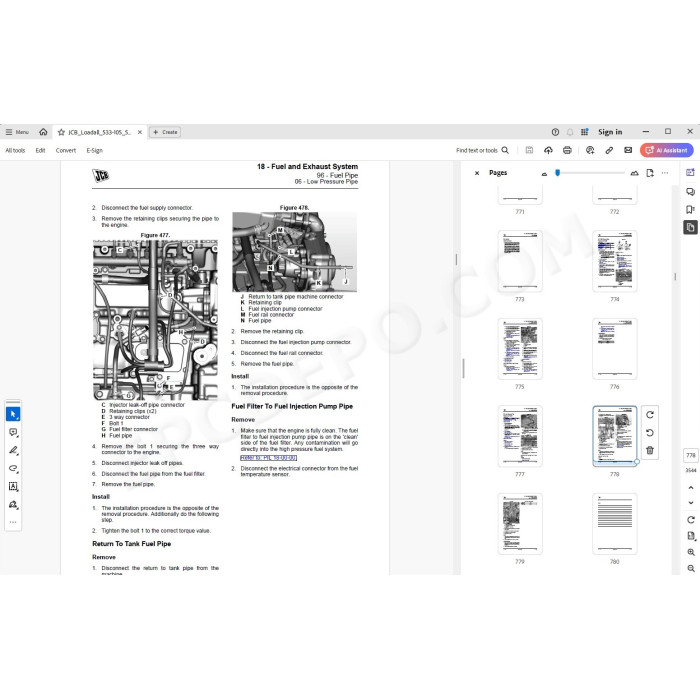Screen dimensions: 700x700
Task: Click the email envelope icon
Action: pyautogui.click(x=628, y=150)
